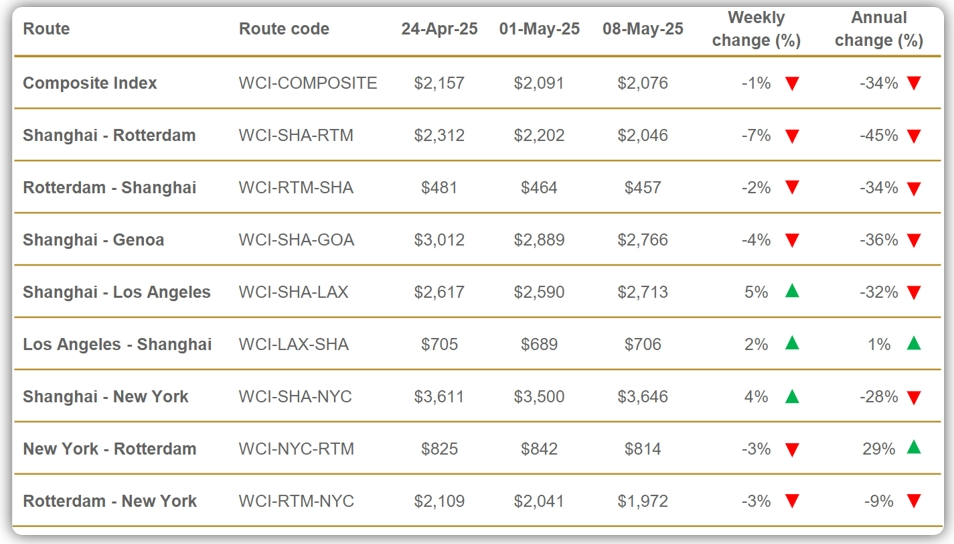Click red down arrow for Composite Index weekly change
The image size is (954, 544).
click(792, 83)
